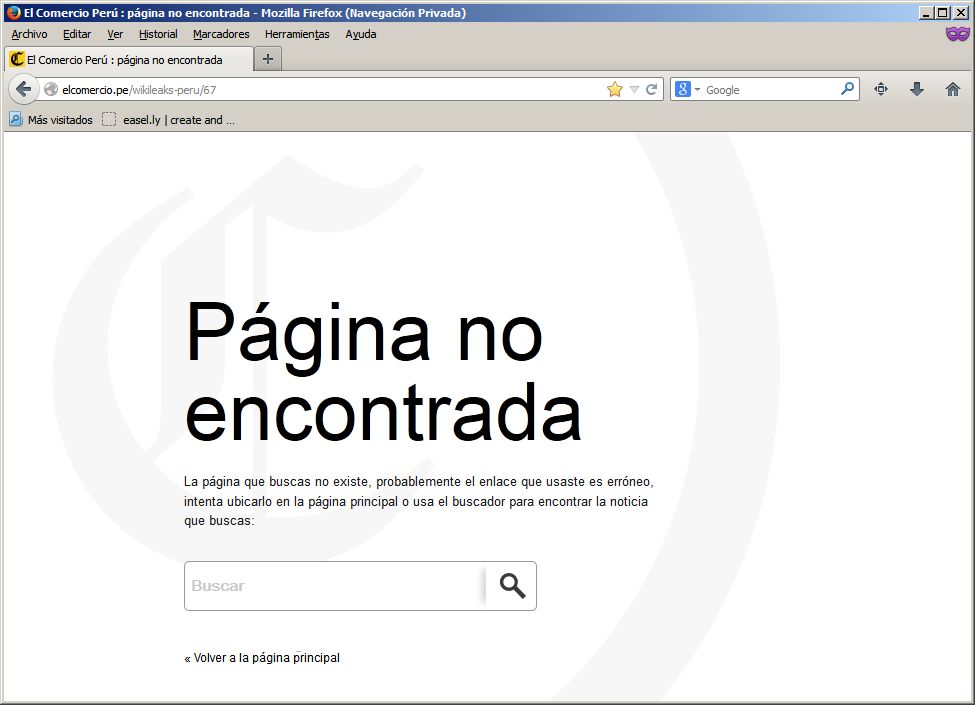Open the Archivo menu
The height and width of the screenshot is (705, 975).
(29, 34)
